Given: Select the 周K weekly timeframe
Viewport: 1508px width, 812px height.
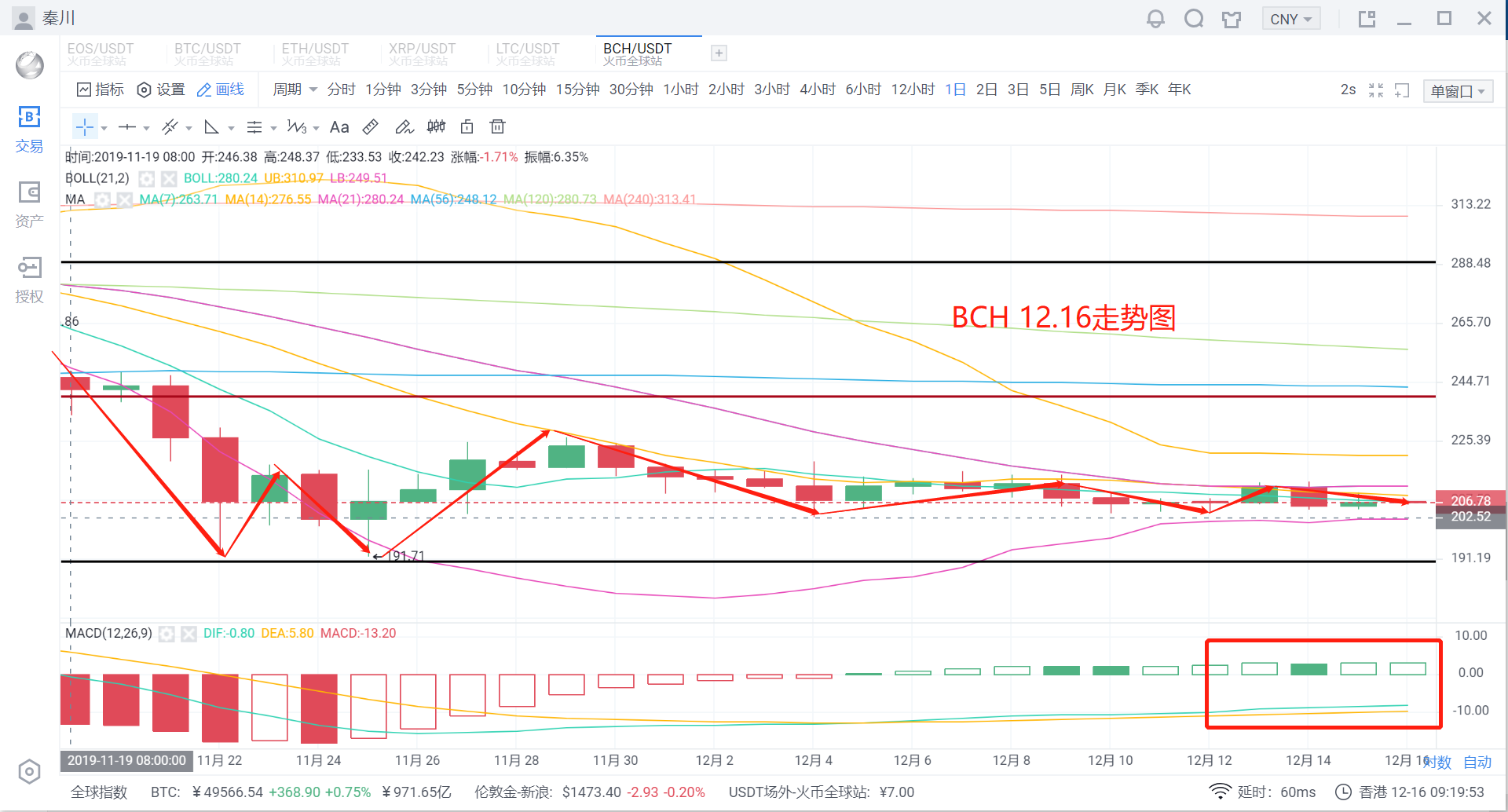Looking at the screenshot, I should [x=1082, y=90].
